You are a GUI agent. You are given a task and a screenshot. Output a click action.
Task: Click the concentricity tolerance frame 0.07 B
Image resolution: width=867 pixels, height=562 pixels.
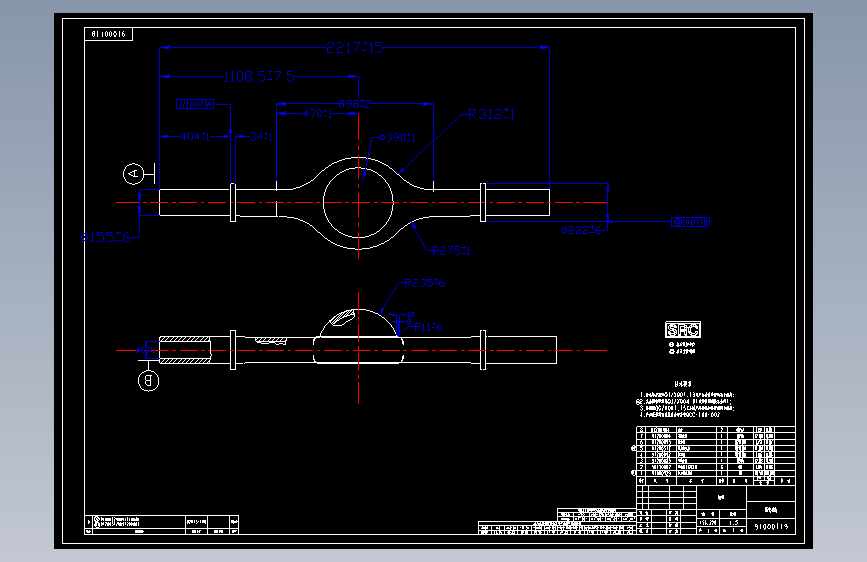pyautogui.click(x=690, y=222)
